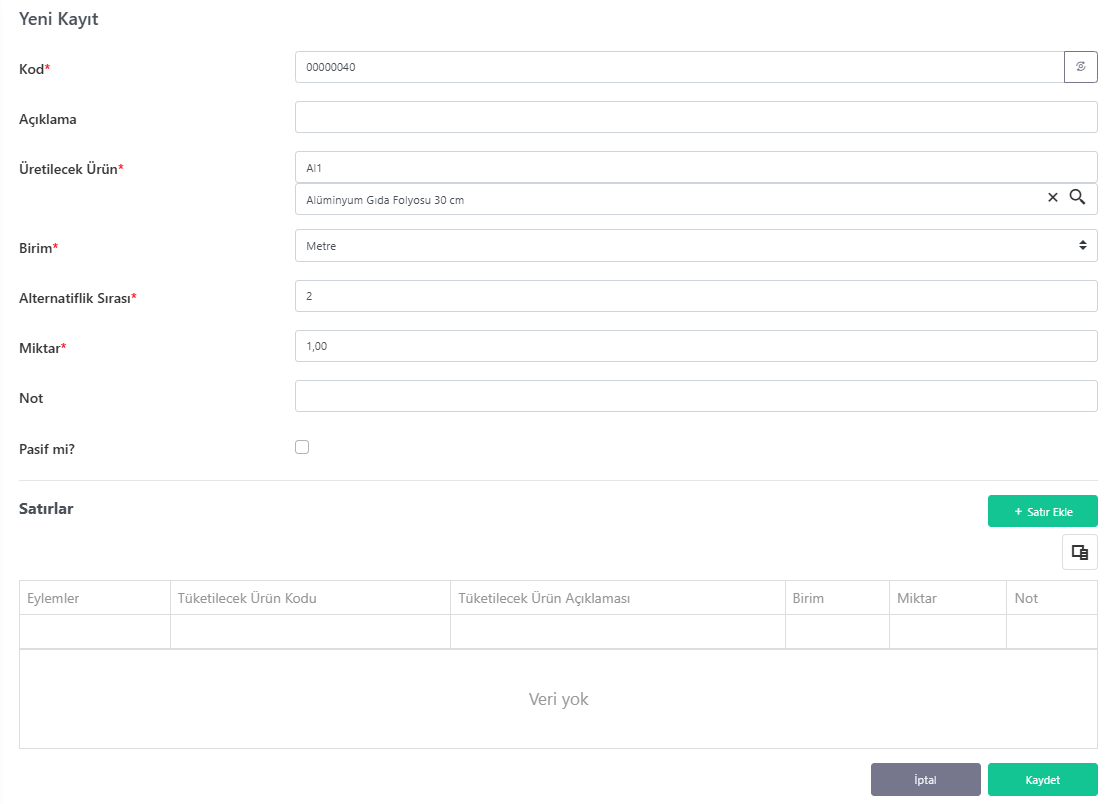Click the Alternatiflik Sırası input field
This screenshot has width=1110, height=804.
coord(696,296)
